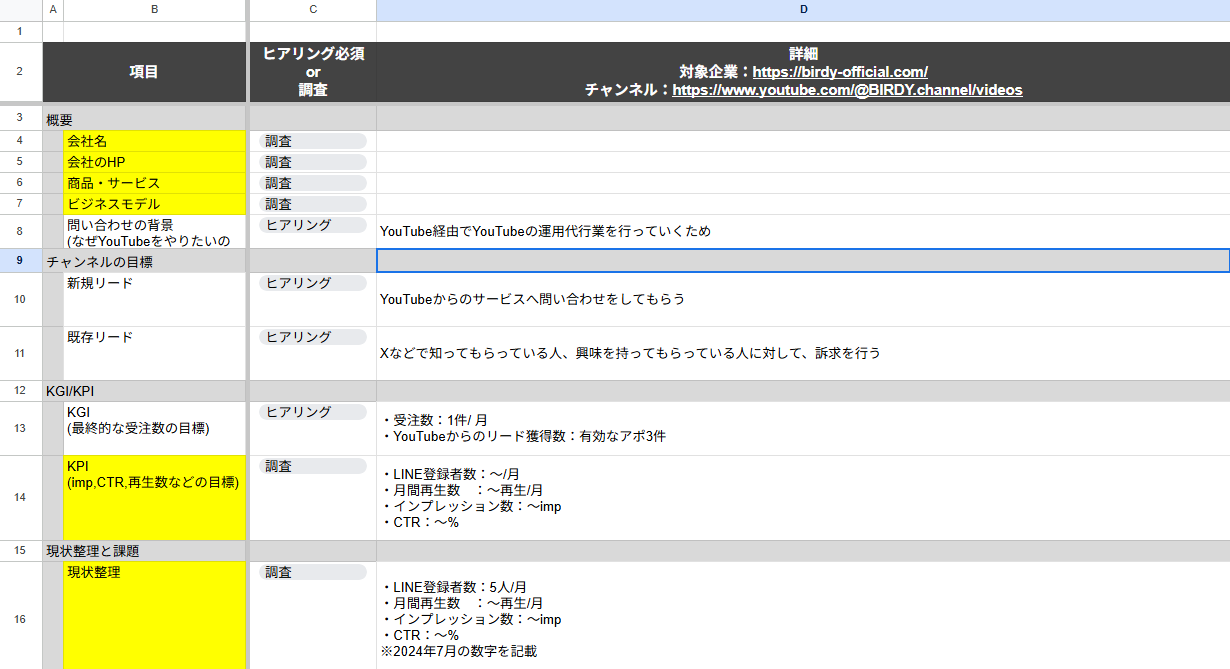1230x669 pixels.
Task: Select the yellow 会社のHP cell
Action: point(154,162)
